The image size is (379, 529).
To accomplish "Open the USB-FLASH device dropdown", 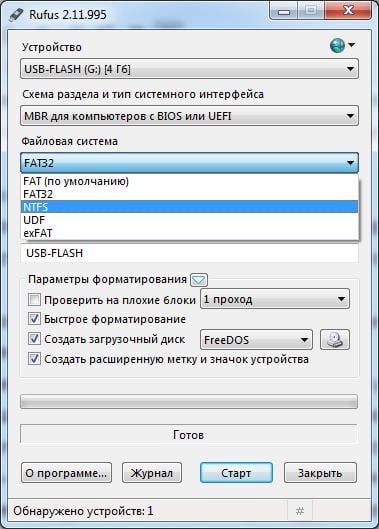I will 189,69.
